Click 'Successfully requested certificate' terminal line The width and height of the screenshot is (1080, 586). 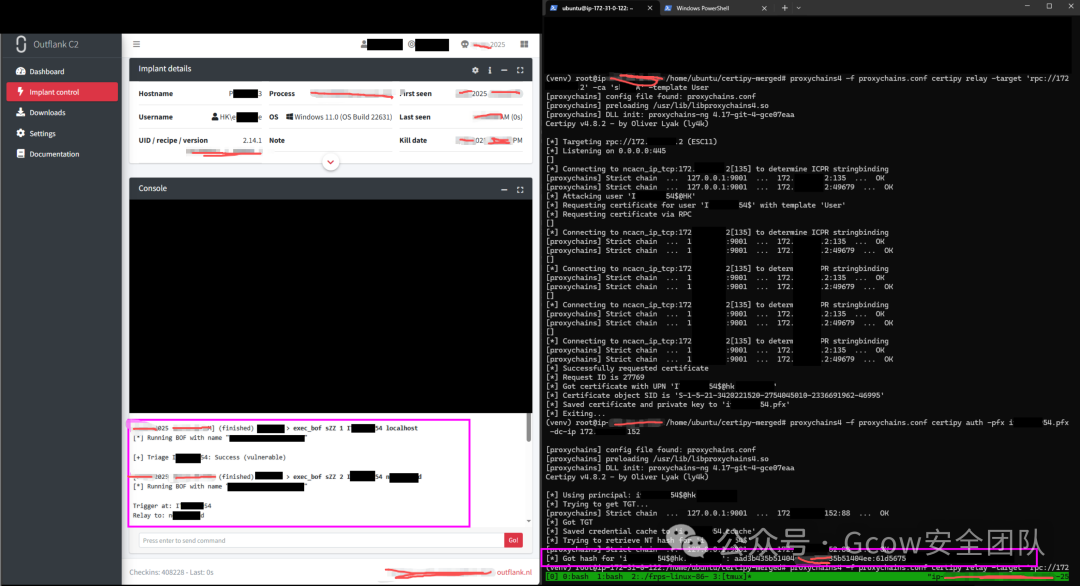(627, 368)
